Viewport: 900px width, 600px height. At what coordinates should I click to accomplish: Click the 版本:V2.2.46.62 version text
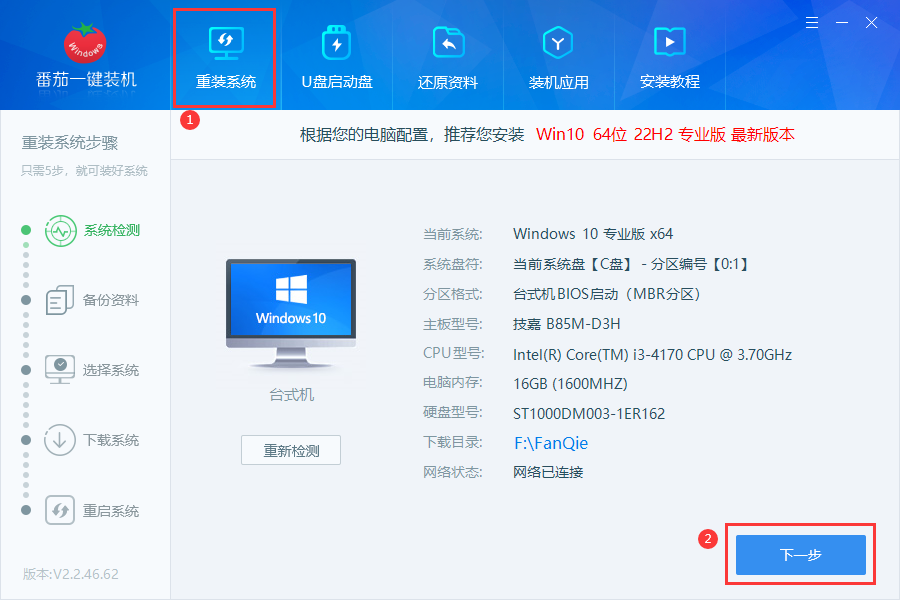pos(71,574)
